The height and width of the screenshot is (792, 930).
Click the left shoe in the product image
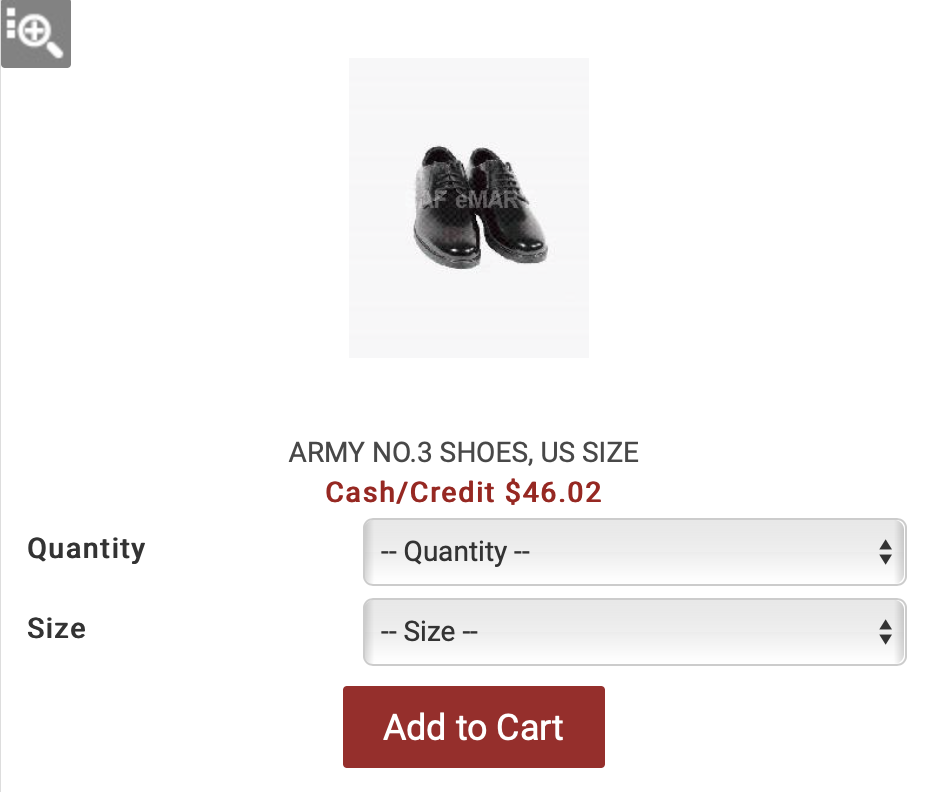[446, 208]
